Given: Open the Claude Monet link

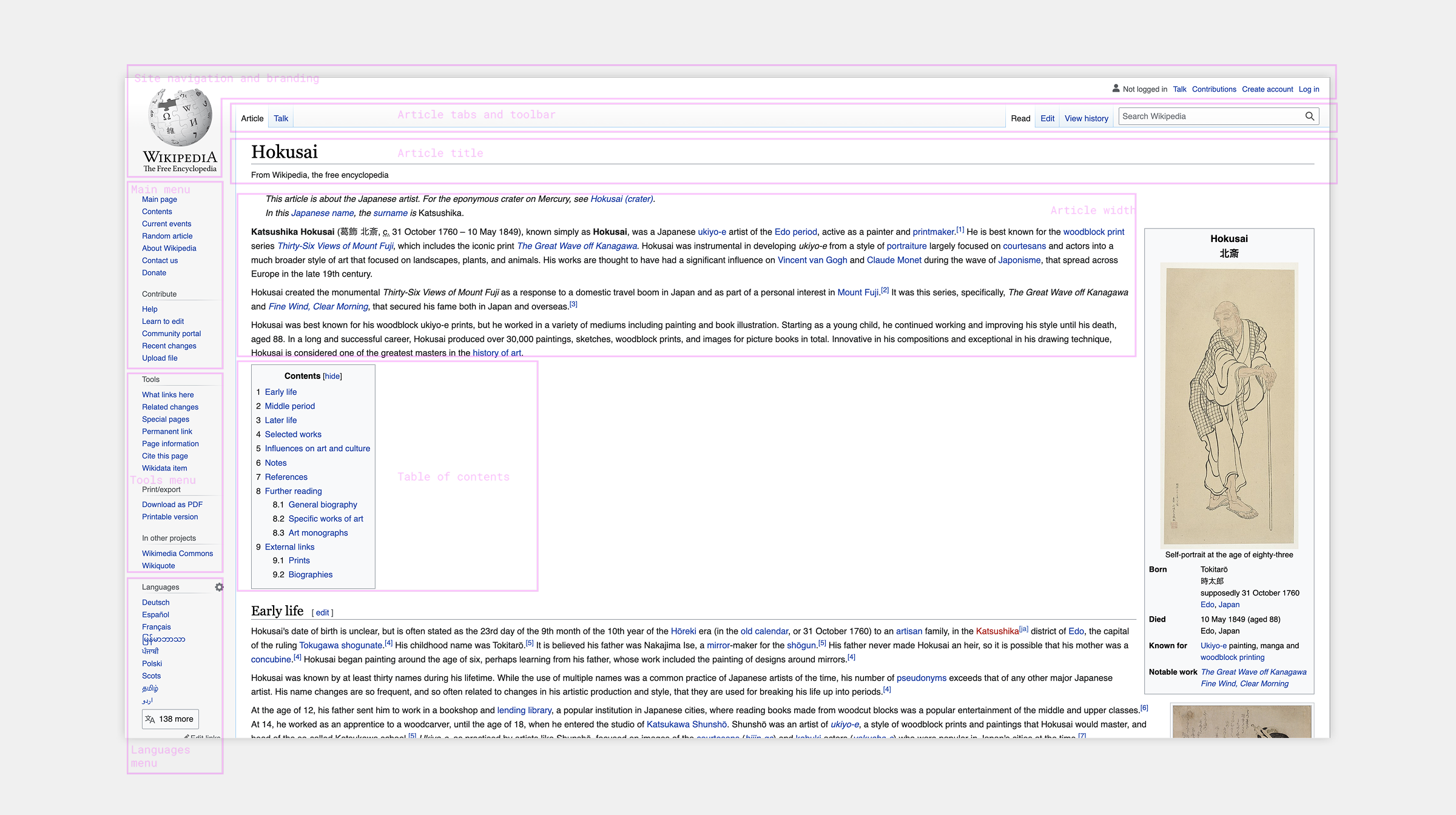Looking at the screenshot, I should click(x=894, y=260).
